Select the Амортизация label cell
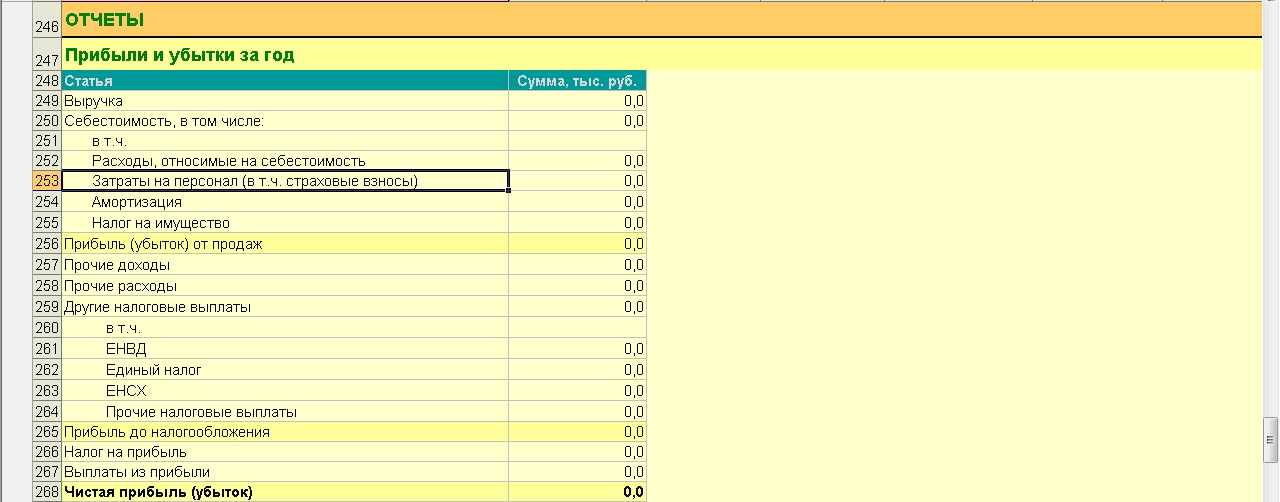 [x=285, y=202]
